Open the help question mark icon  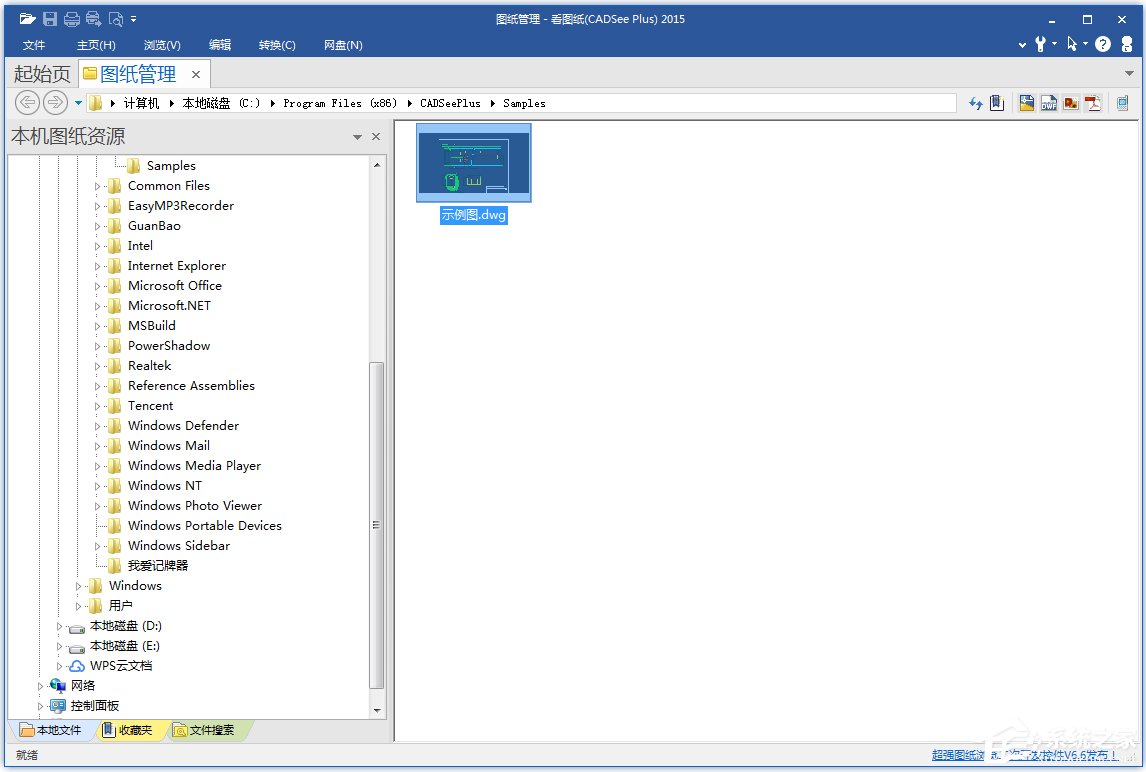[x=1103, y=44]
